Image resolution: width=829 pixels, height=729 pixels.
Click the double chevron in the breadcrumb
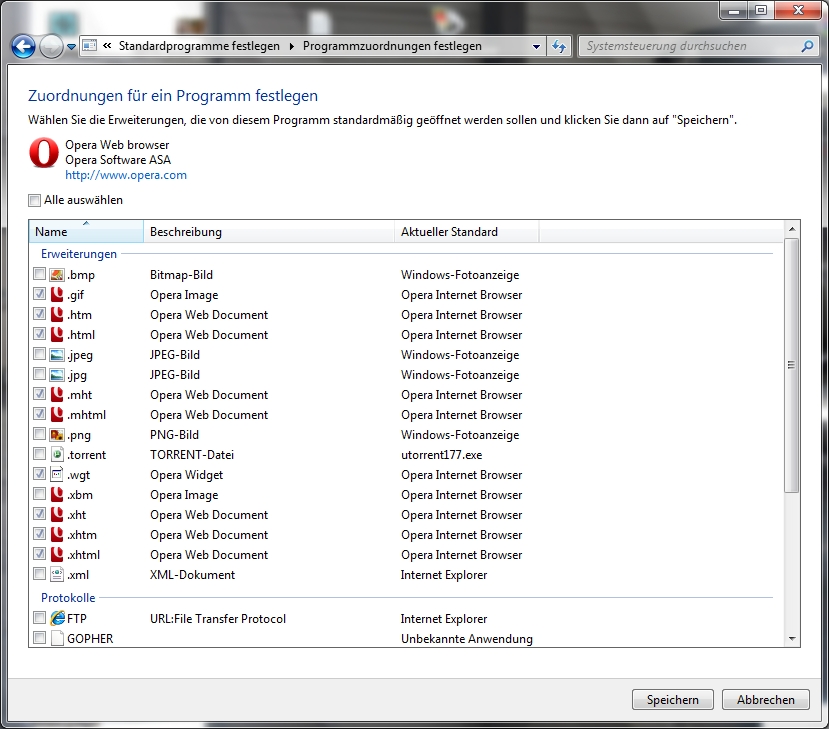tap(107, 46)
